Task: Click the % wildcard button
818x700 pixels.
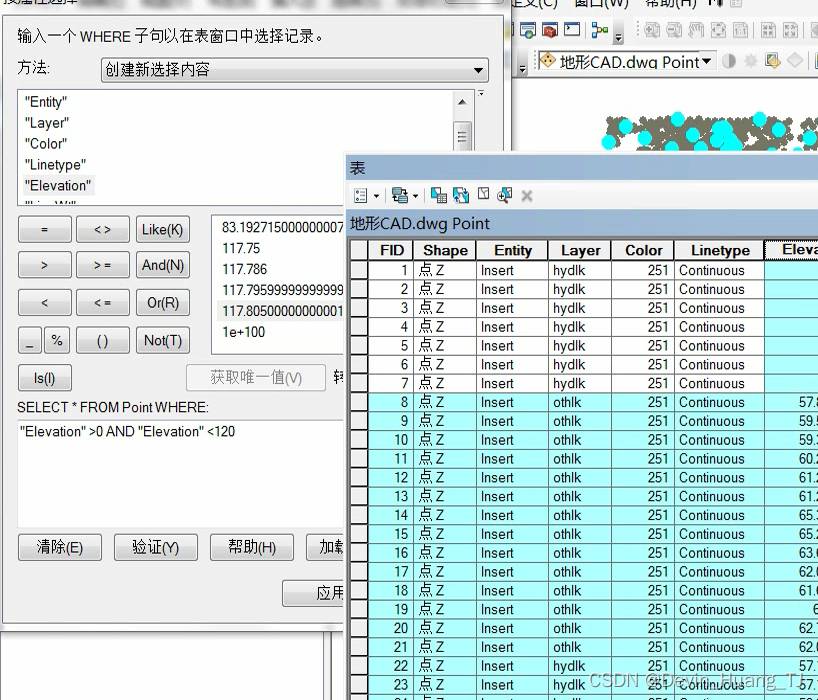Action: [x=57, y=341]
